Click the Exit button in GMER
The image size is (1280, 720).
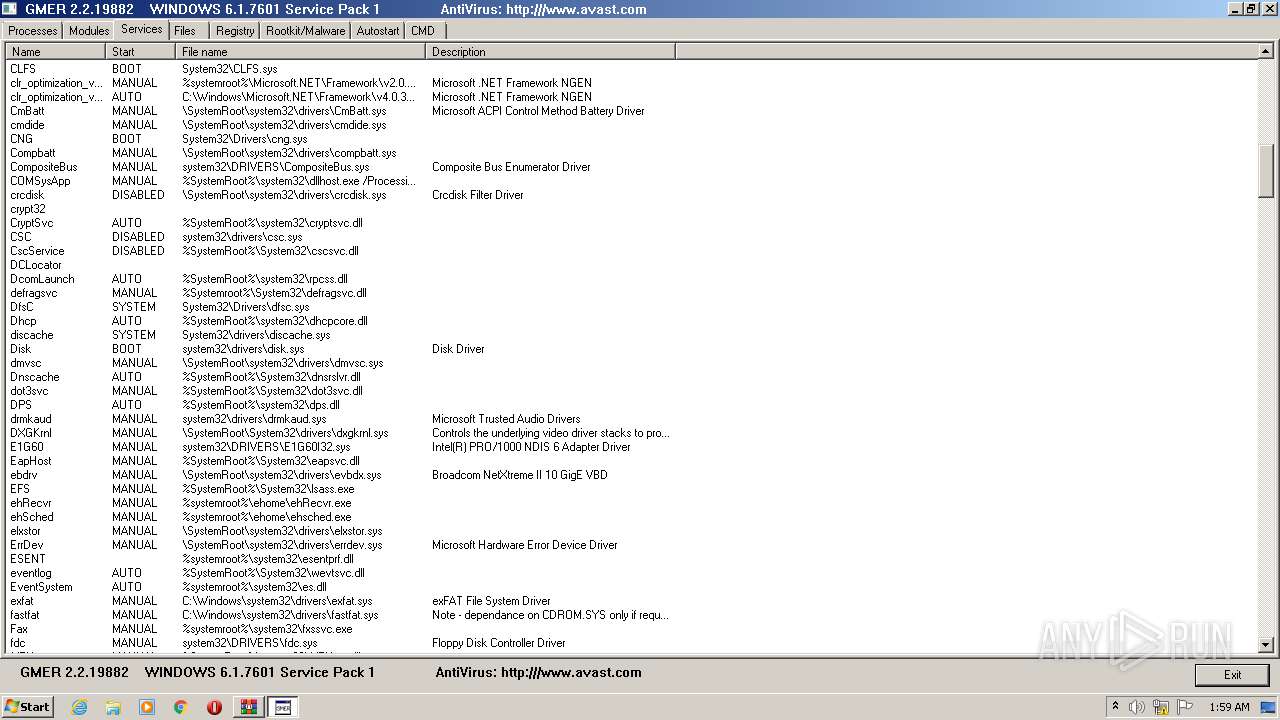point(1232,675)
